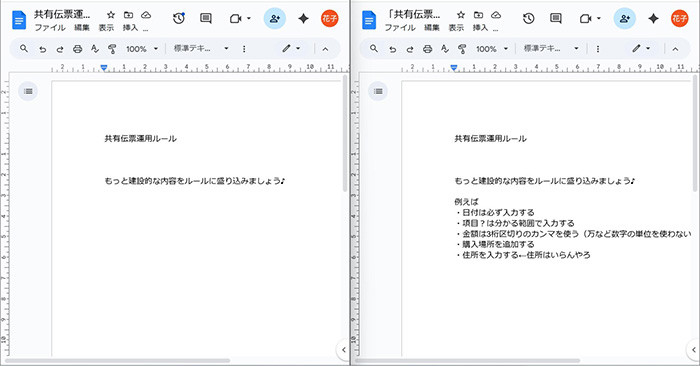The width and height of the screenshot is (700, 366).
Task: Open editing mode pencil dropdown in right window
Action: click(641, 48)
